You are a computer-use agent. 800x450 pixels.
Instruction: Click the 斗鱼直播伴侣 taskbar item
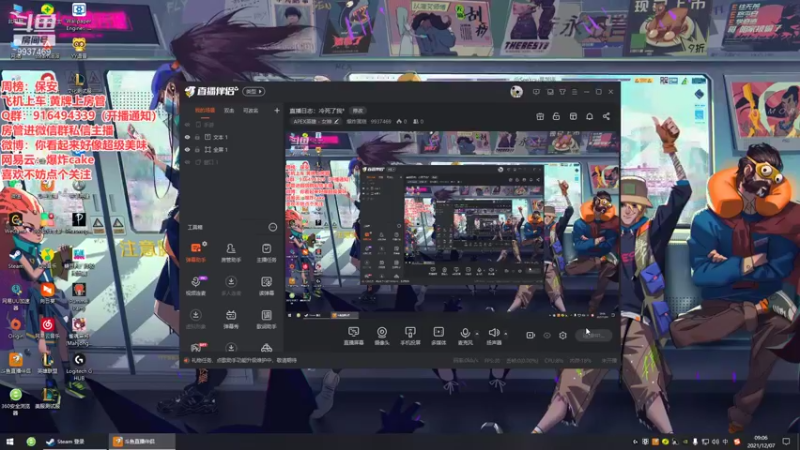pyautogui.click(x=142, y=441)
